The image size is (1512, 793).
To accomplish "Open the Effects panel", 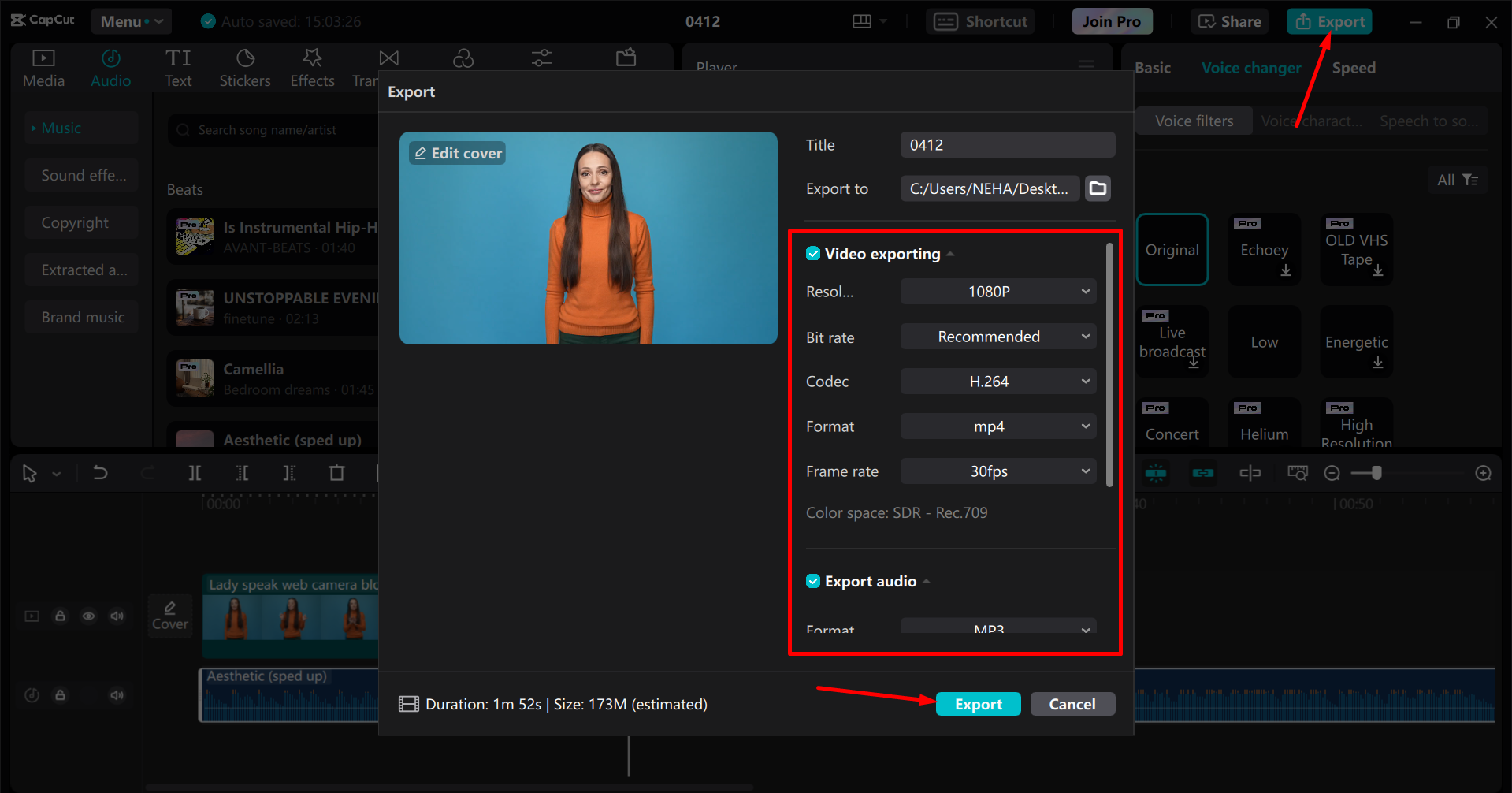I will click(312, 68).
